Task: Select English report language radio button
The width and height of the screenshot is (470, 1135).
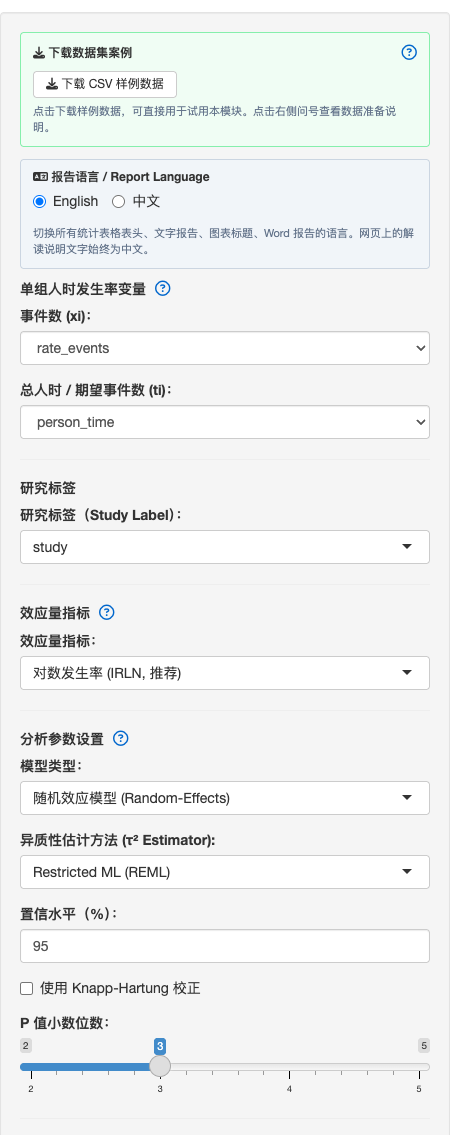Action: tap(40, 201)
